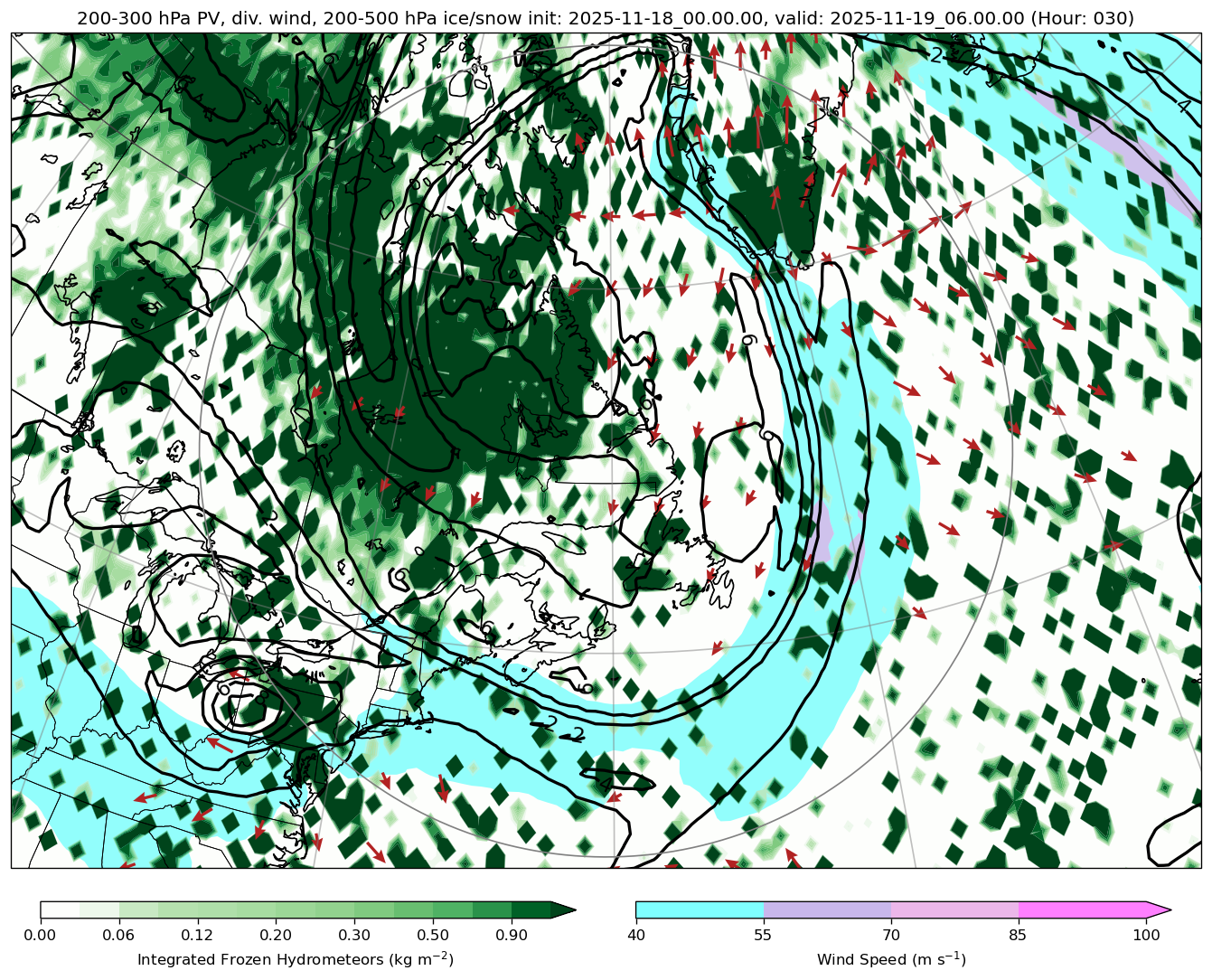Click the magenta 85-100 wind speed swatch

pos(1082,909)
